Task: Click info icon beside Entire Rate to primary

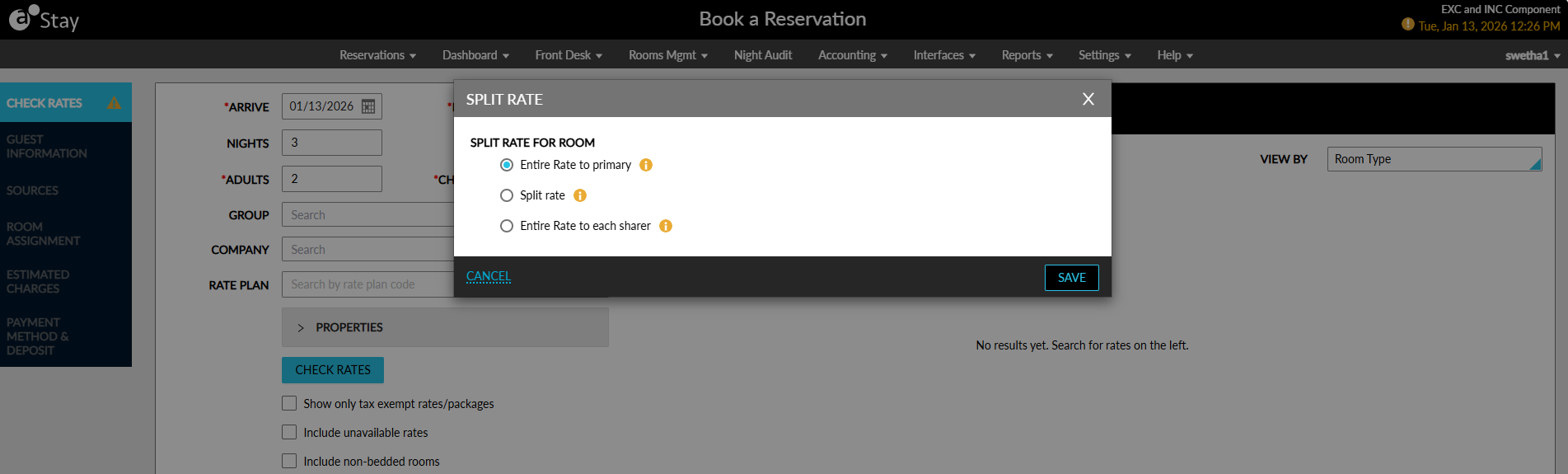Action: [x=646, y=165]
